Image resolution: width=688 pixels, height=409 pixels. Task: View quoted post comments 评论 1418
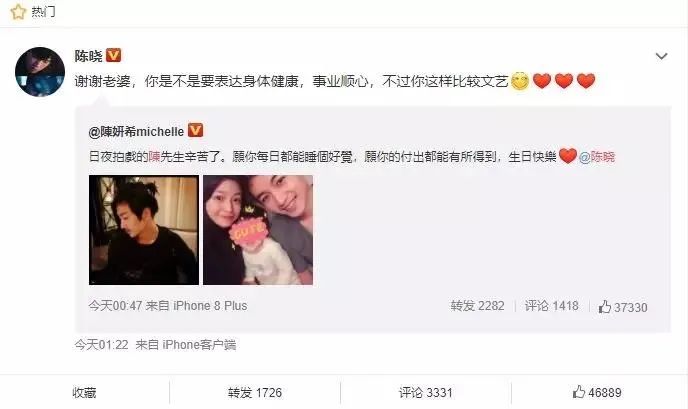click(x=552, y=306)
